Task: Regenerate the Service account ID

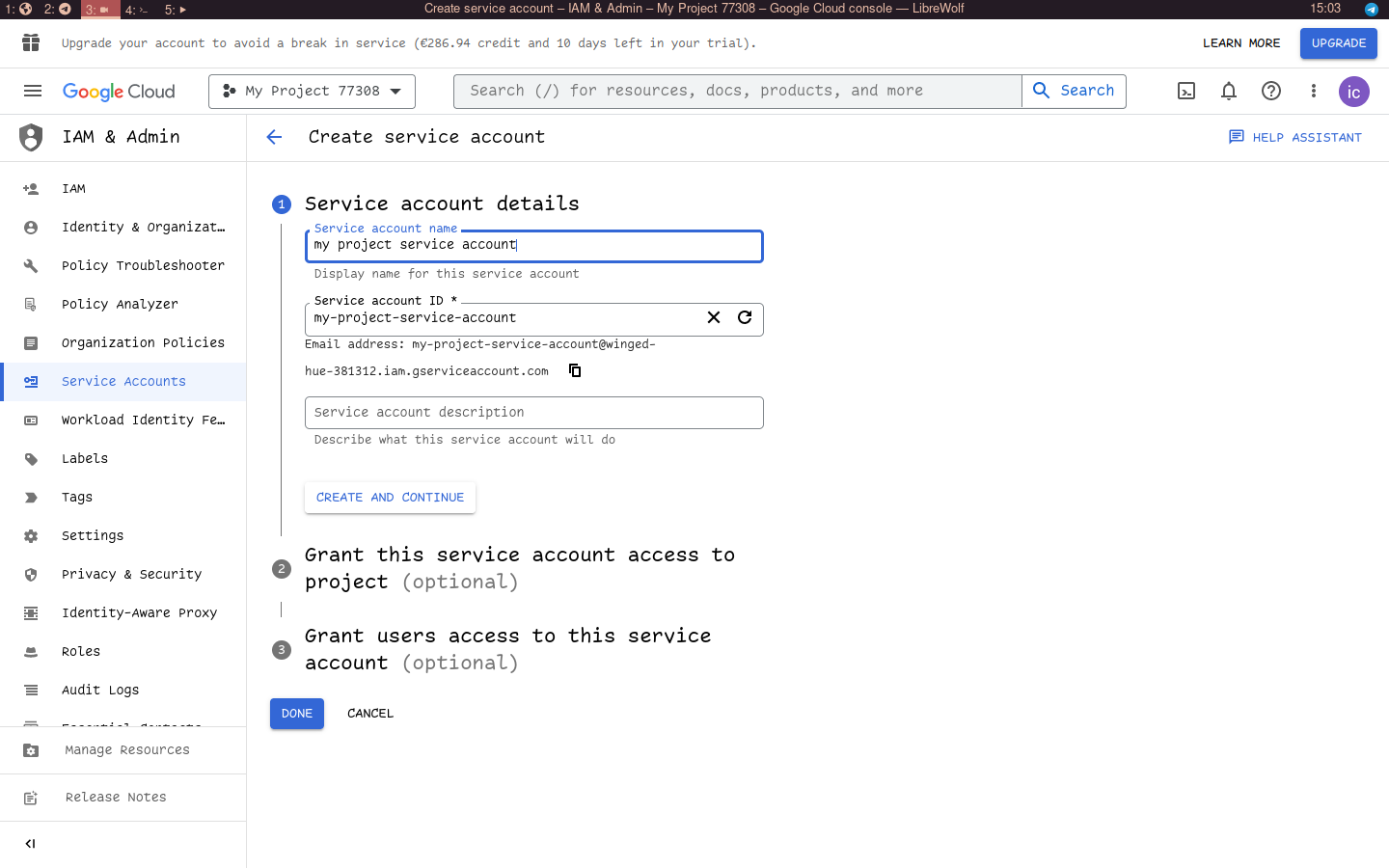Action: tap(744, 317)
